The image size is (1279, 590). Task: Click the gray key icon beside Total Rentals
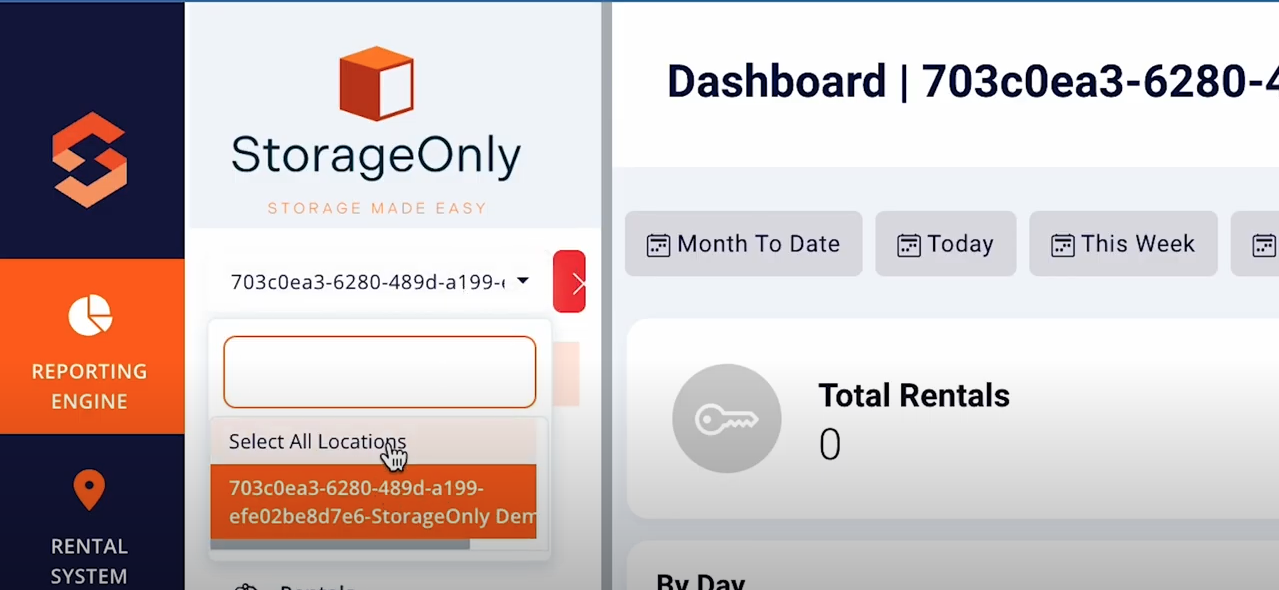tap(727, 419)
